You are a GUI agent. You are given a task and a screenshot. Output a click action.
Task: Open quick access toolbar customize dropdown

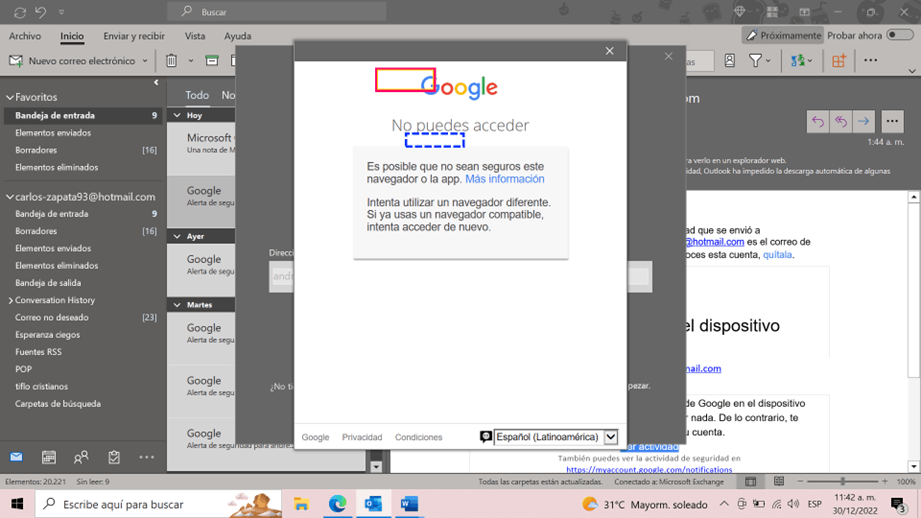[x=62, y=12]
